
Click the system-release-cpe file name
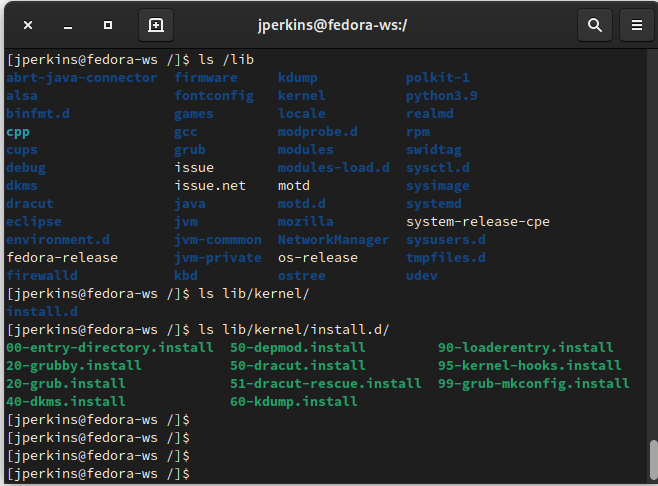478,222
